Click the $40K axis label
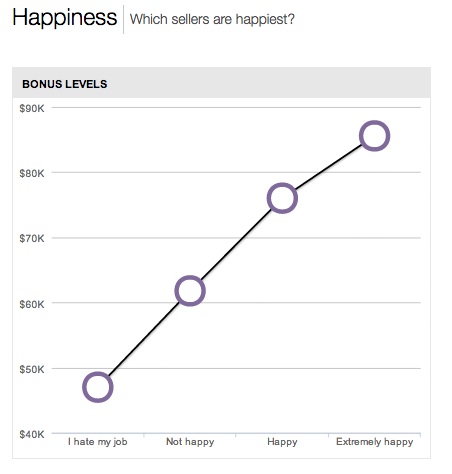The height and width of the screenshot is (474, 452). [x=32, y=434]
